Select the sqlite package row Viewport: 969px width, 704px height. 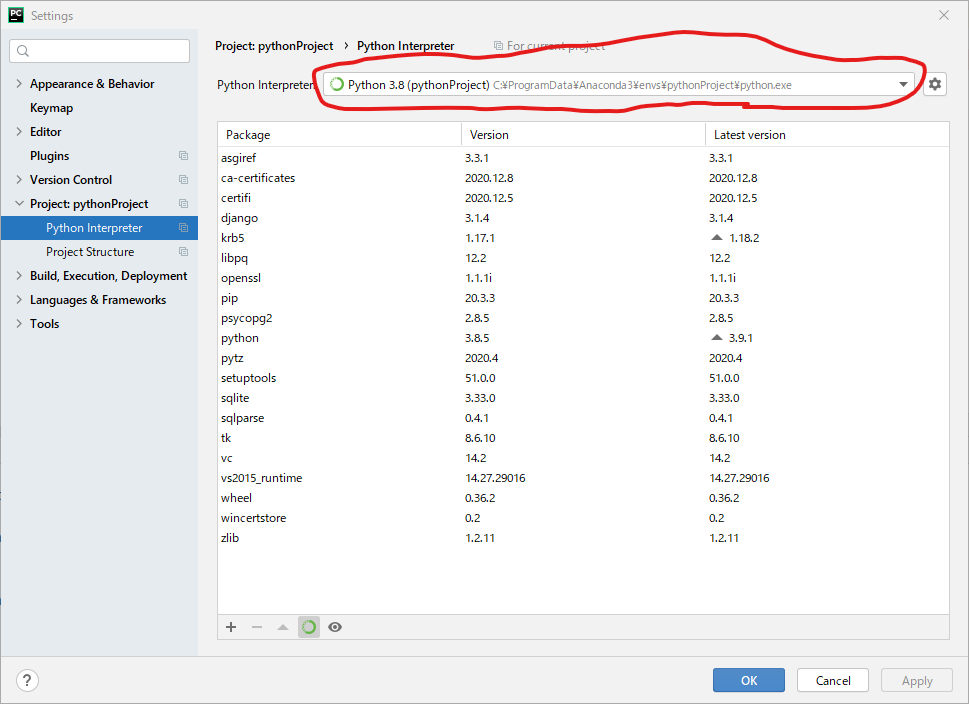click(x=583, y=397)
